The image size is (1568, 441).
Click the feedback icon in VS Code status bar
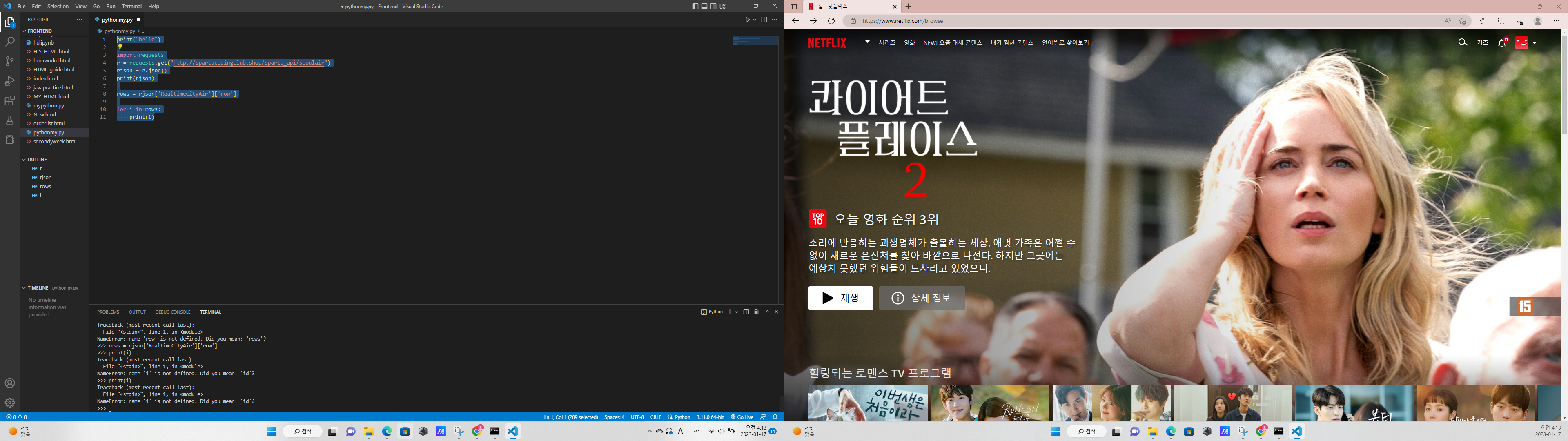coord(763,417)
